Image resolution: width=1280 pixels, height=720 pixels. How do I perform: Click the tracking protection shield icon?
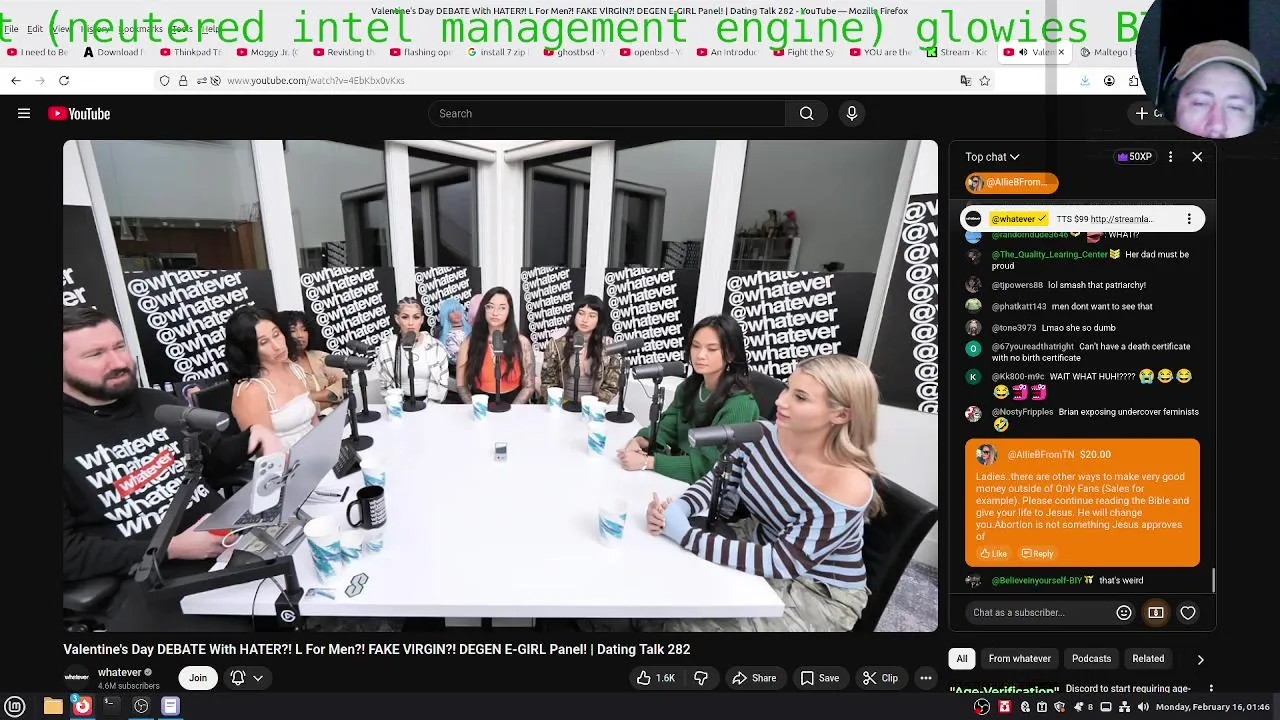pos(165,80)
